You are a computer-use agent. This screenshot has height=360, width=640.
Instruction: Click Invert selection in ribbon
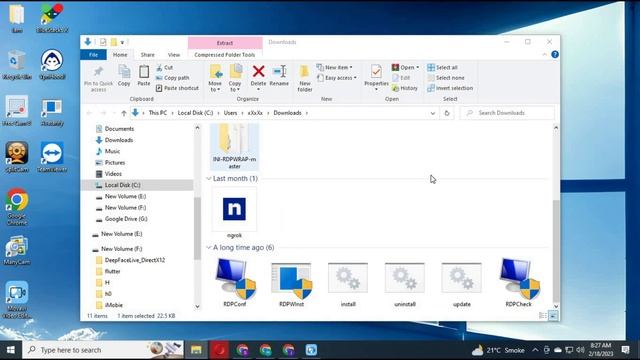coord(450,88)
